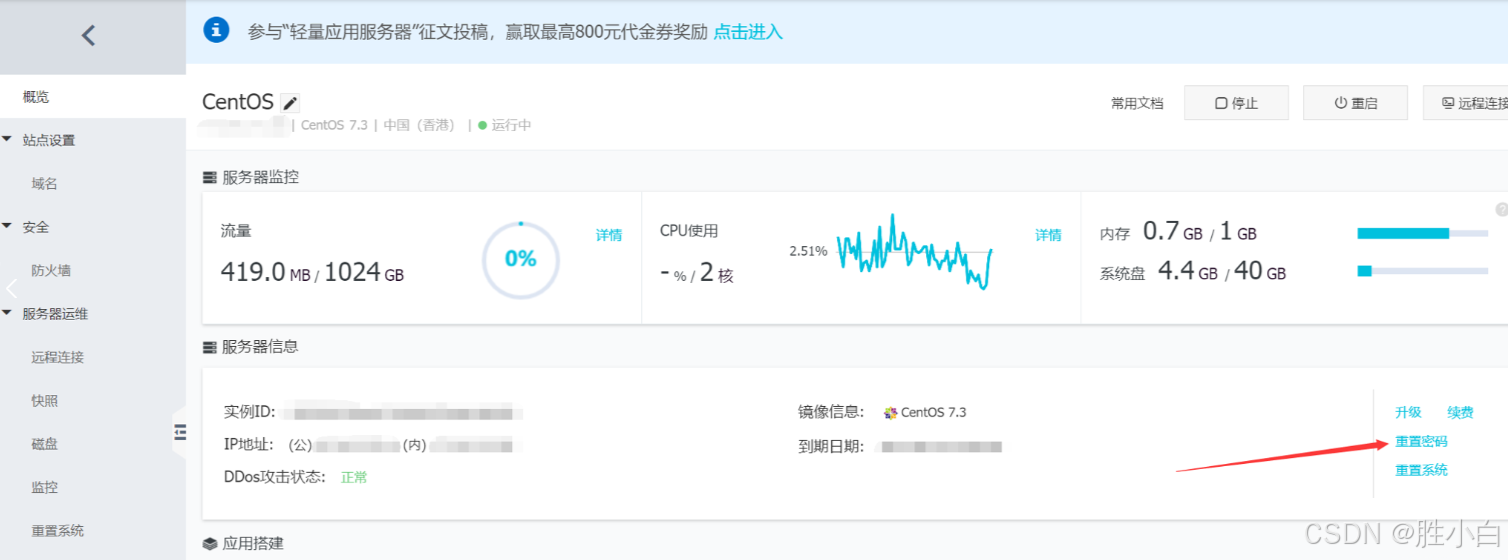Click the sidebar collapse handle icon
This screenshot has width=1508, height=560.
180,432
